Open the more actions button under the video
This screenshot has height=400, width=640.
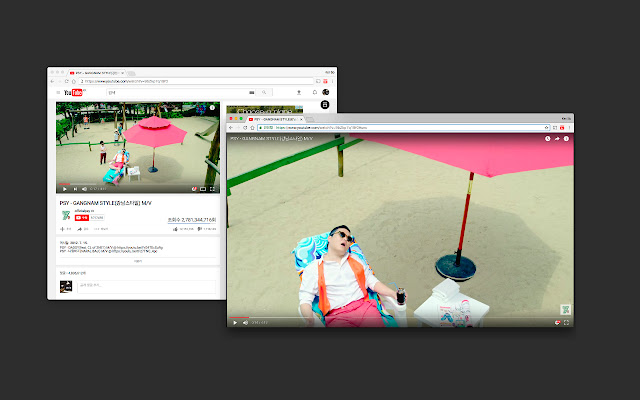coord(101,229)
